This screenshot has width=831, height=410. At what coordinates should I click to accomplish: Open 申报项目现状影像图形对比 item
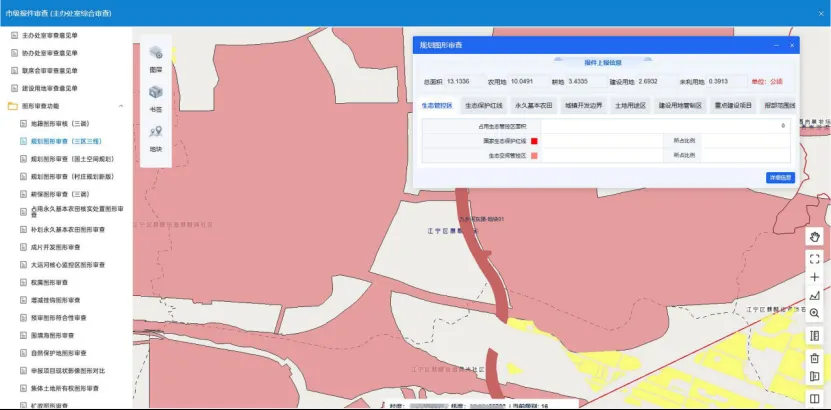[68, 371]
